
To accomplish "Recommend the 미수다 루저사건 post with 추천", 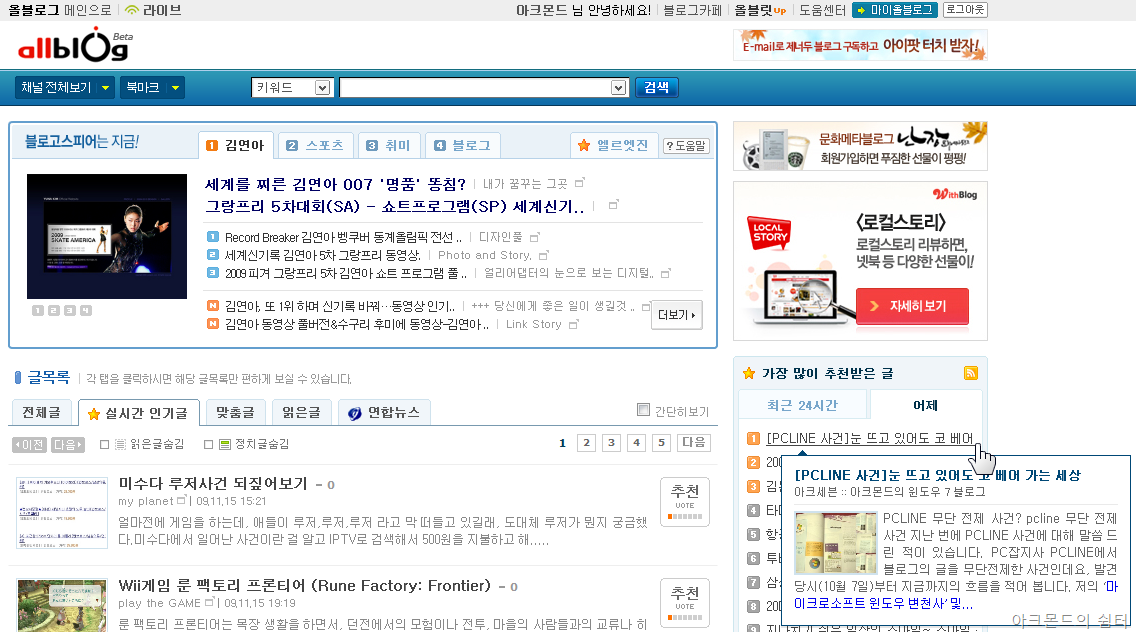I will 685,502.
